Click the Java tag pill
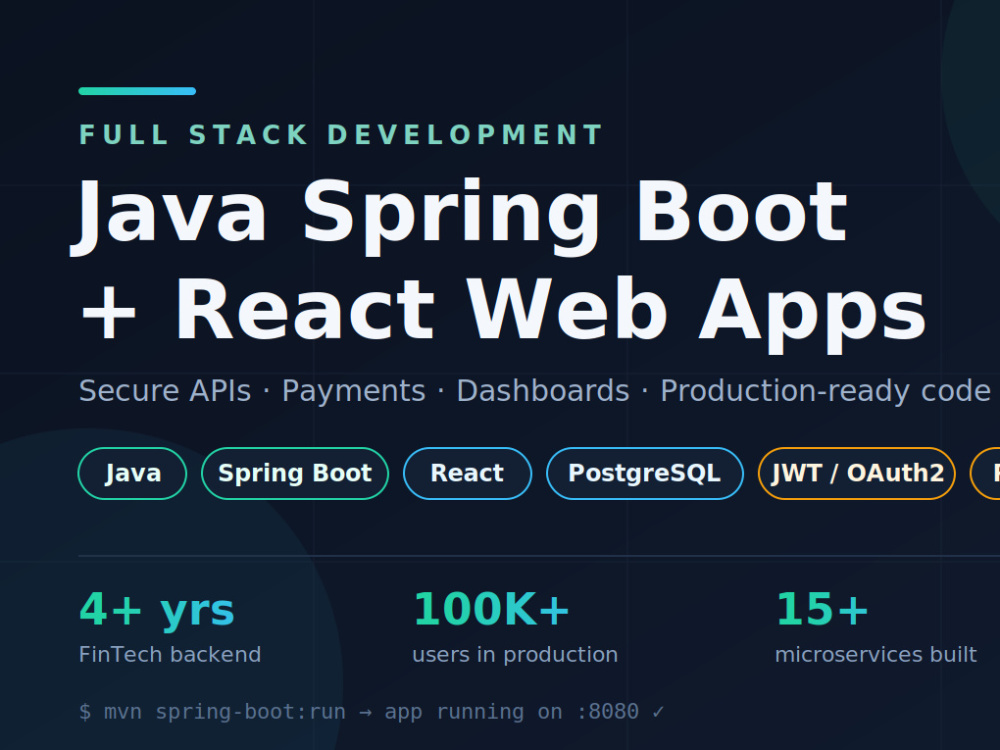 point(132,473)
